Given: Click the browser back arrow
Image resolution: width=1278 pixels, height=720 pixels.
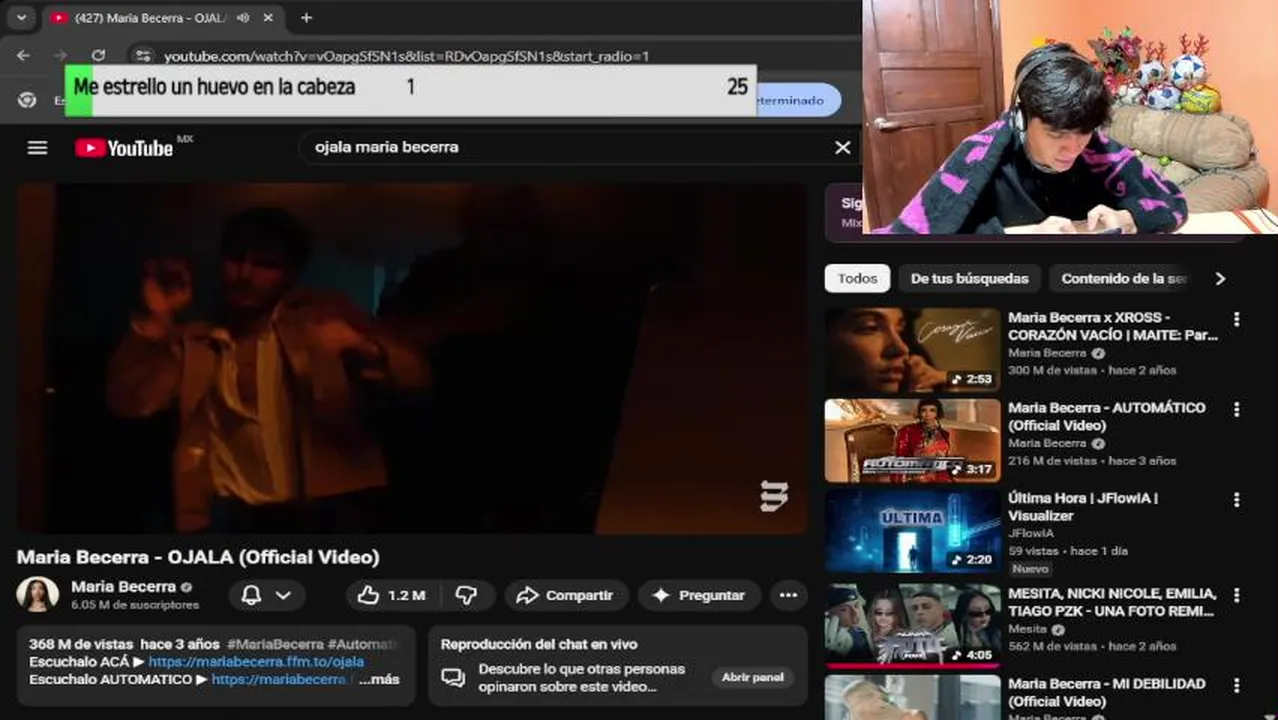Looking at the screenshot, I should (24, 56).
